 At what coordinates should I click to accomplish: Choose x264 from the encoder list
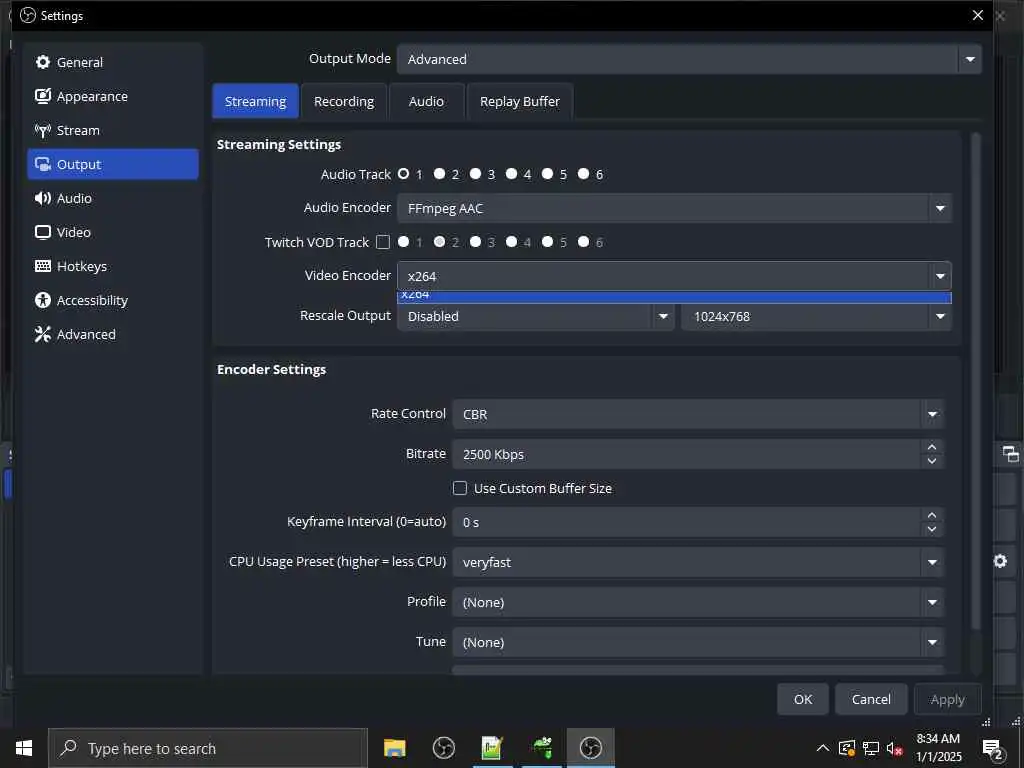click(674, 297)
